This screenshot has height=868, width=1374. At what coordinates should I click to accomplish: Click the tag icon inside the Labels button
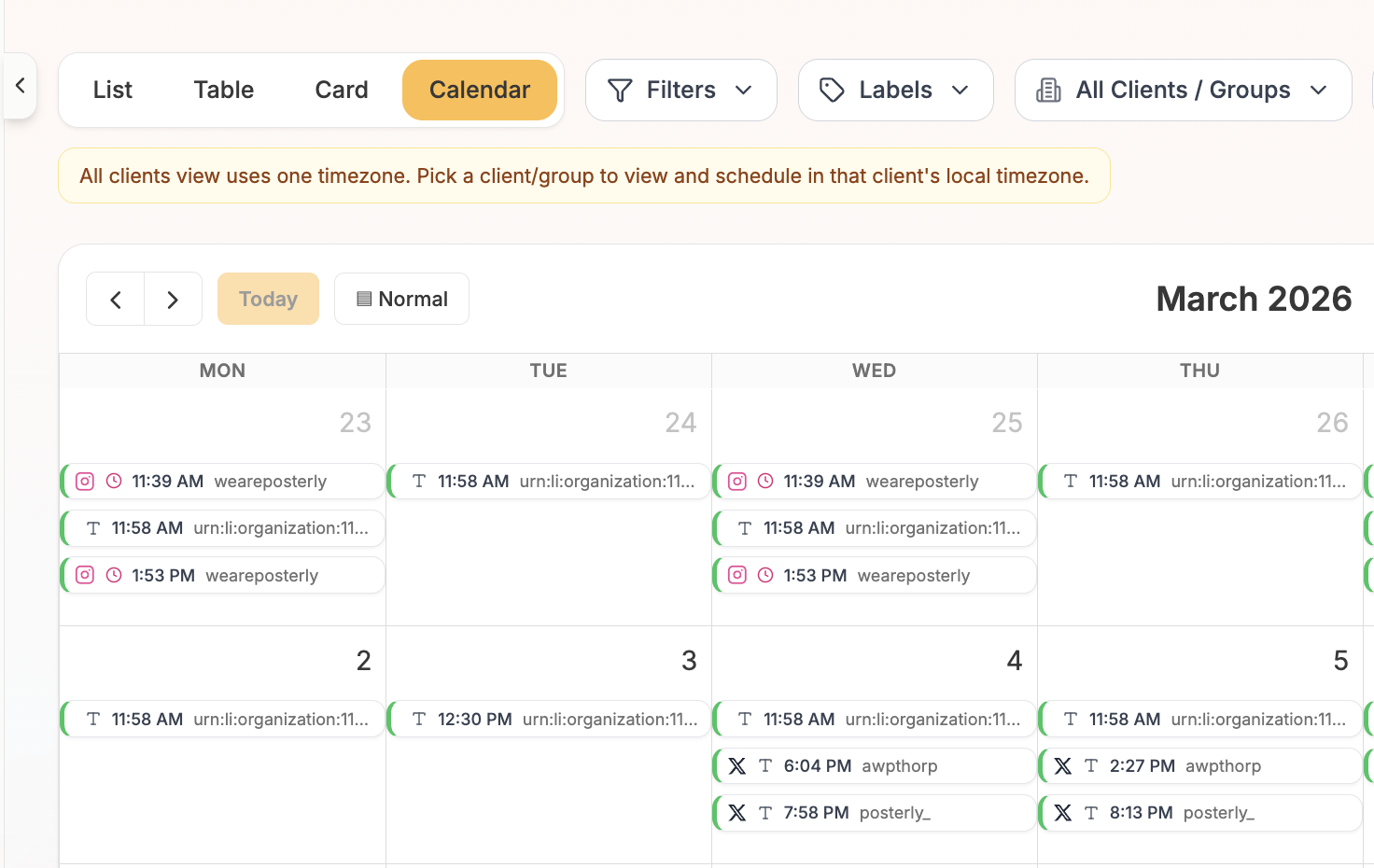(x=832, y=90)
